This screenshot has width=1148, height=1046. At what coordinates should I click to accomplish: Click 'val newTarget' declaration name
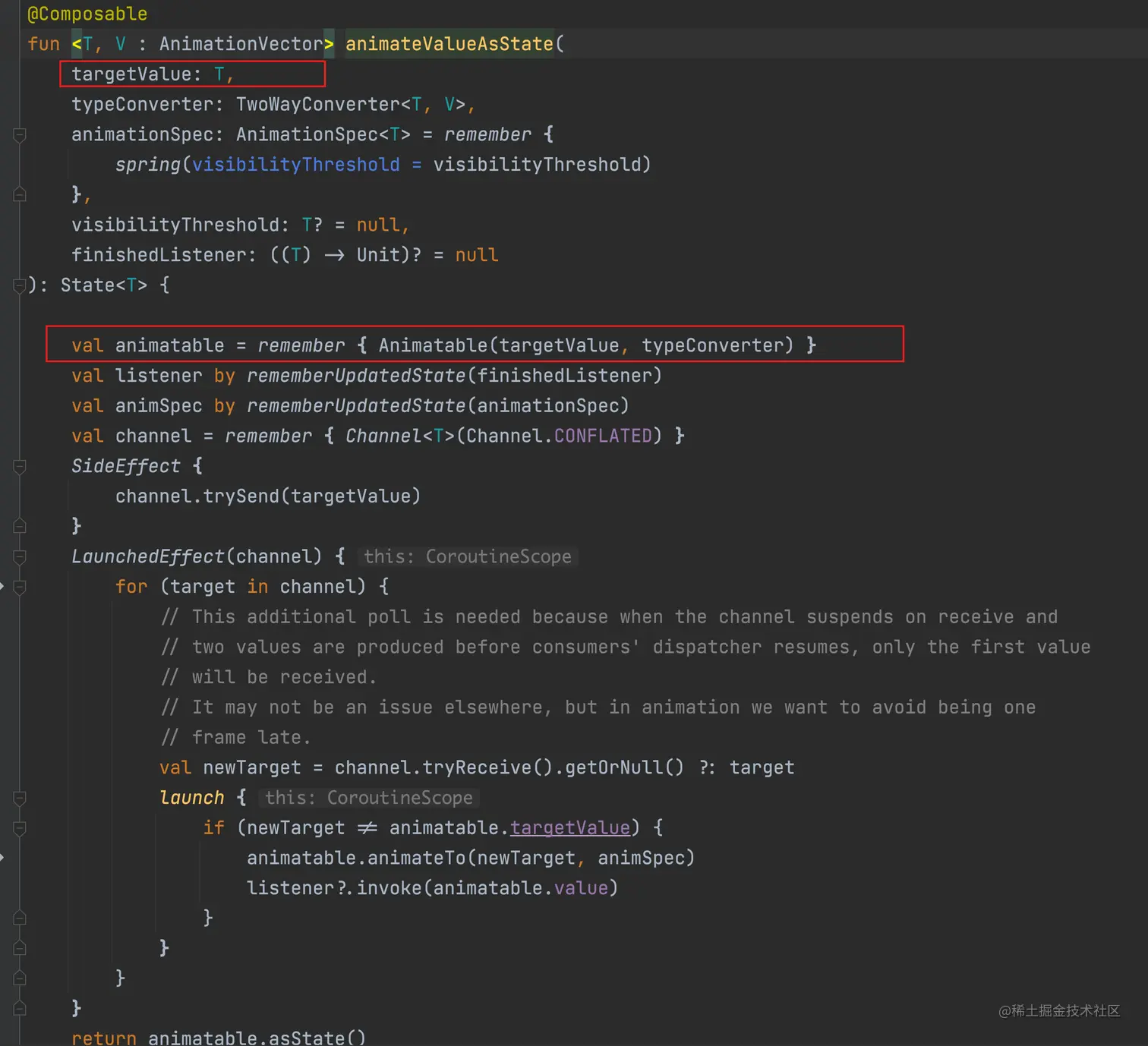click(x=252, y=767)
